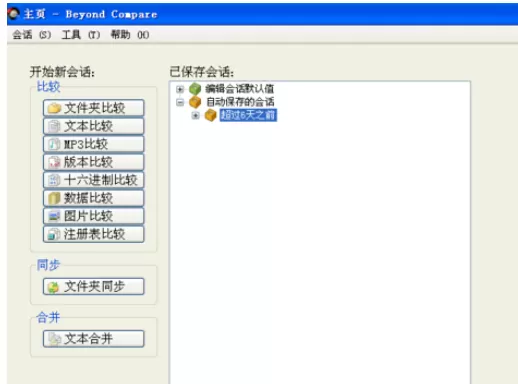Click the registry icon on 注册表比较 button
The height and width of the screenshot is (384, 518).
[54, 234]
